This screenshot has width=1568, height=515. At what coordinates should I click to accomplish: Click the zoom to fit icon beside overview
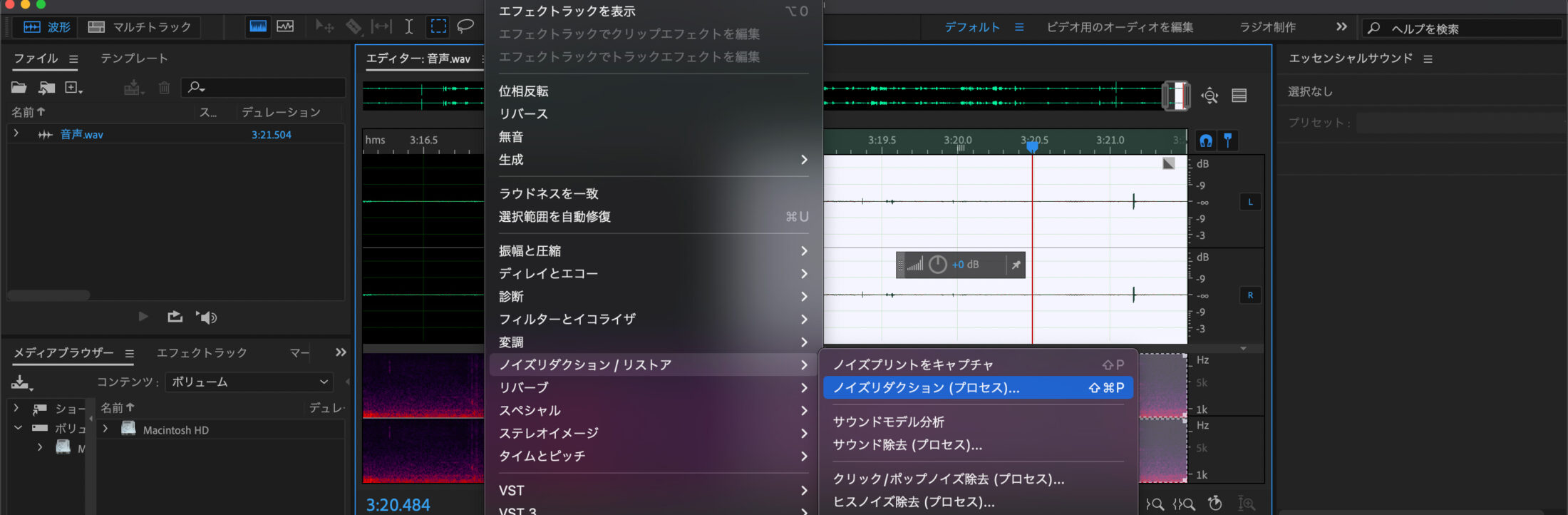tap(1209, 96)
